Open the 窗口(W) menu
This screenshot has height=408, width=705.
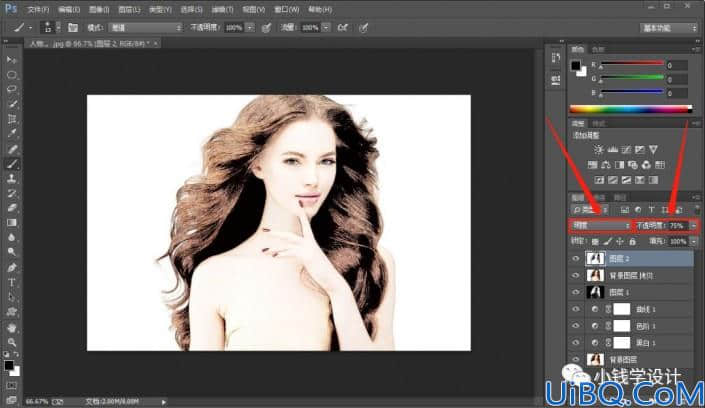286,9
